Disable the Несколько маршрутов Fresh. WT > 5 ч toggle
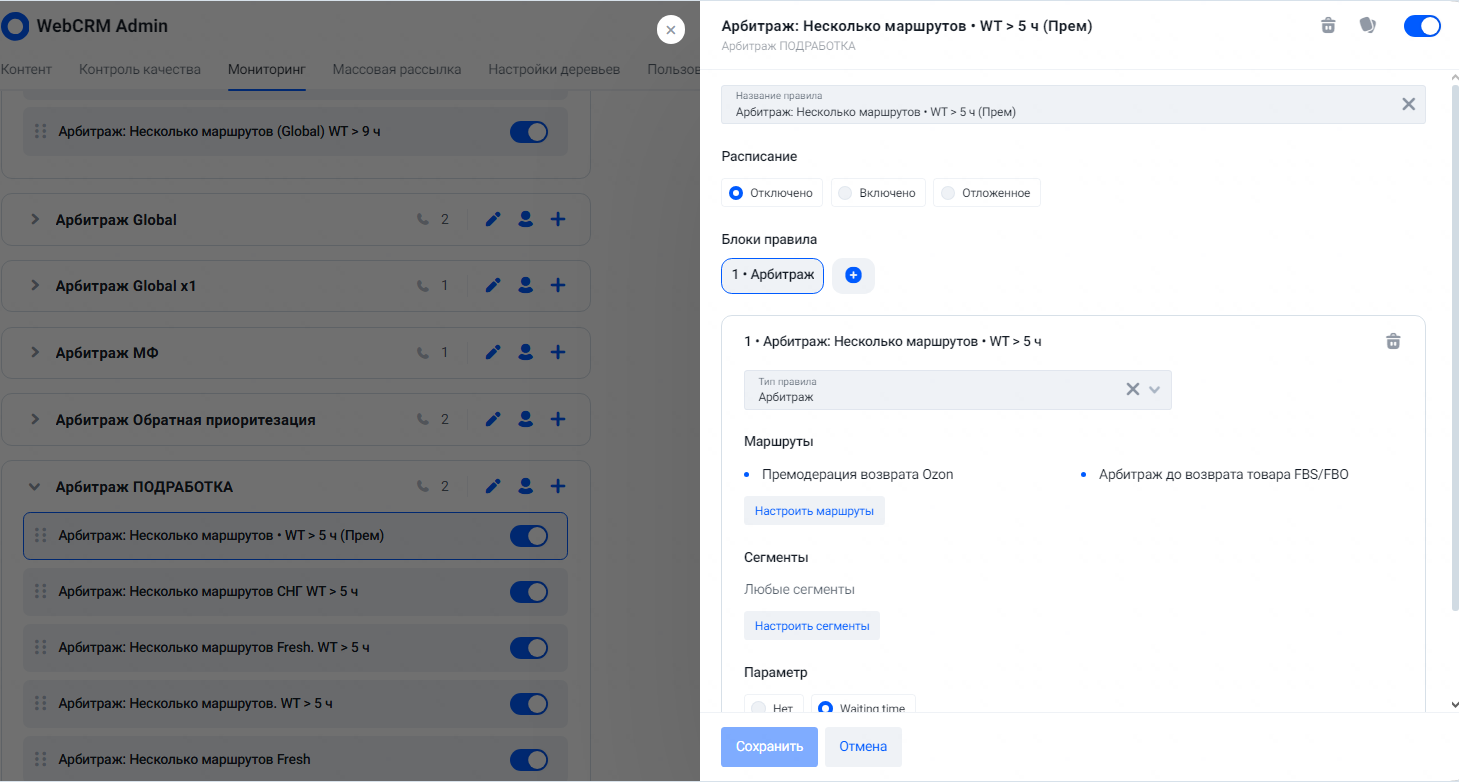The image size is (1459, 782). coord(529,648)
